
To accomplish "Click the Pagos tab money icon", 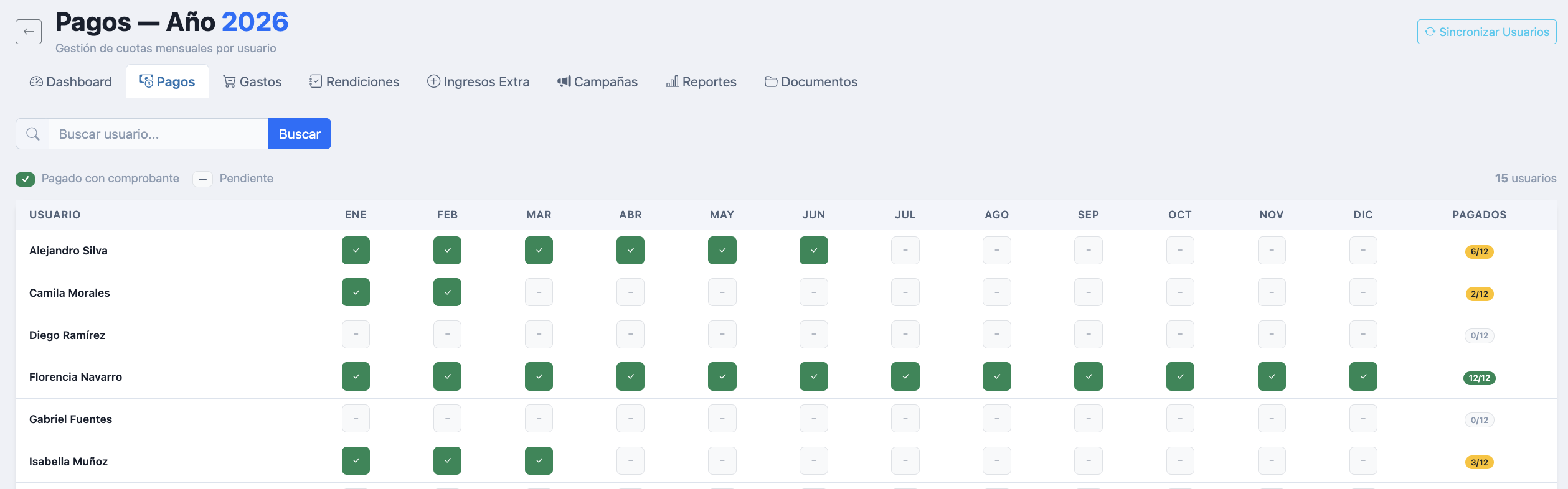I will [x=146, y=81].
